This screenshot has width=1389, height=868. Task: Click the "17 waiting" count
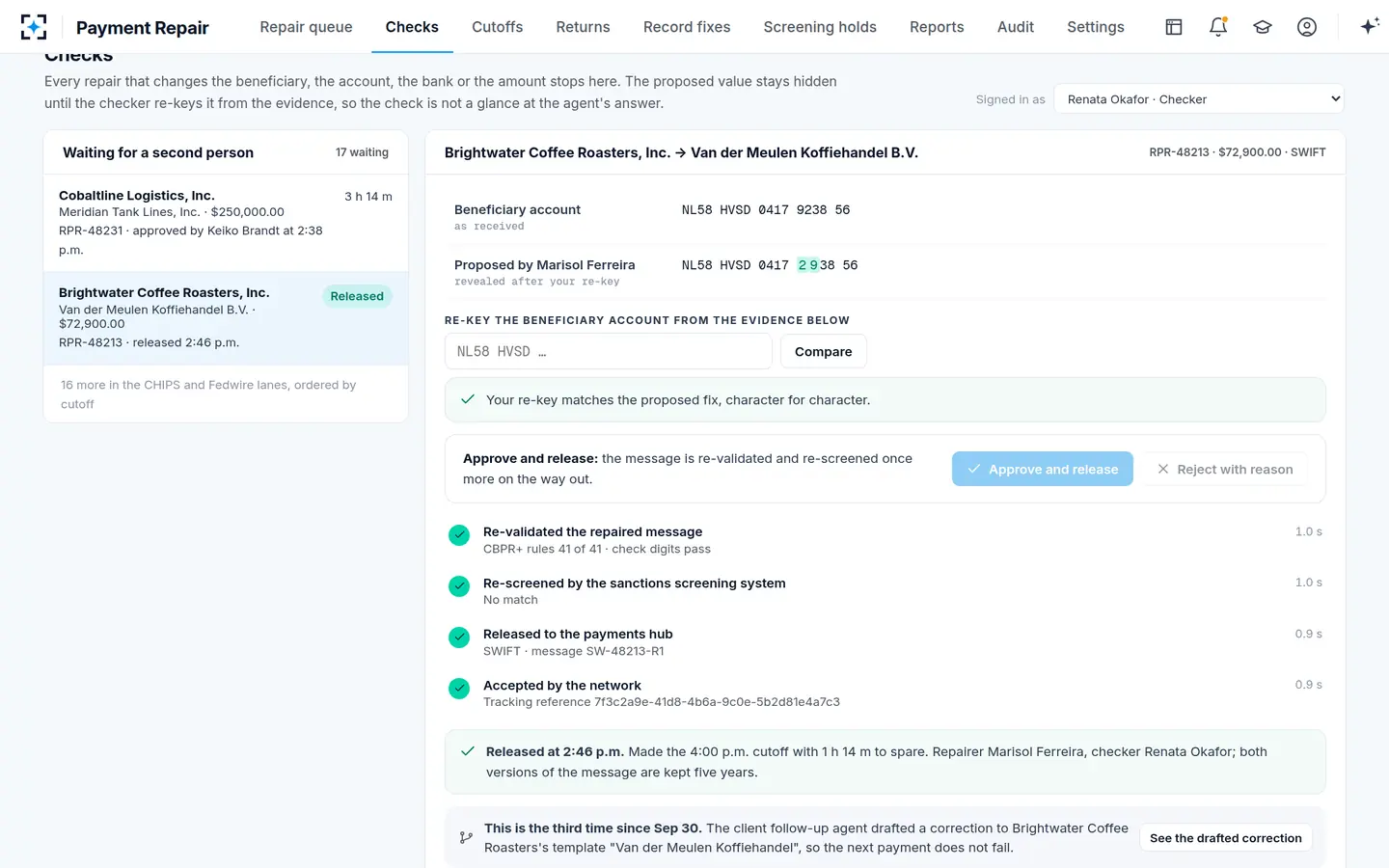click(x=362, y=152)
